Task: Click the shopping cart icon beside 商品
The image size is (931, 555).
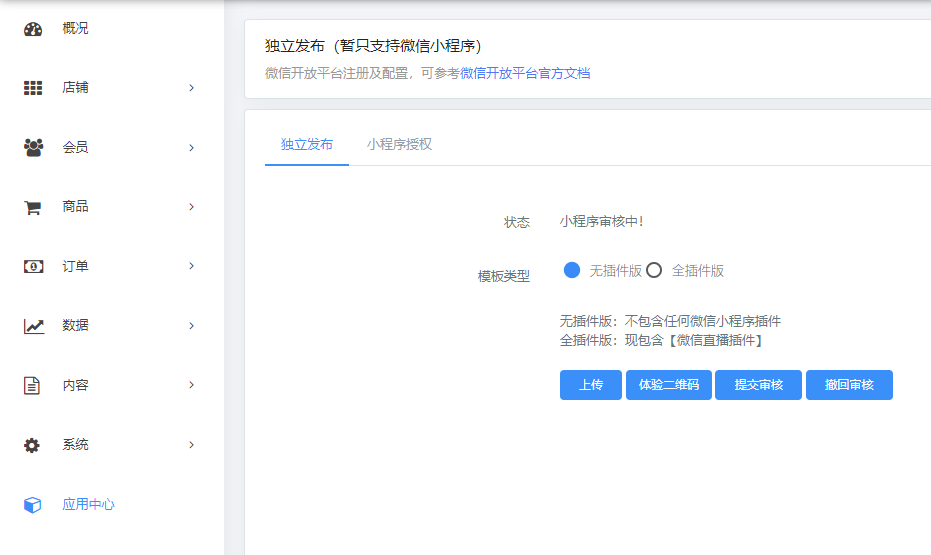Action: click(x=33, y=207)
